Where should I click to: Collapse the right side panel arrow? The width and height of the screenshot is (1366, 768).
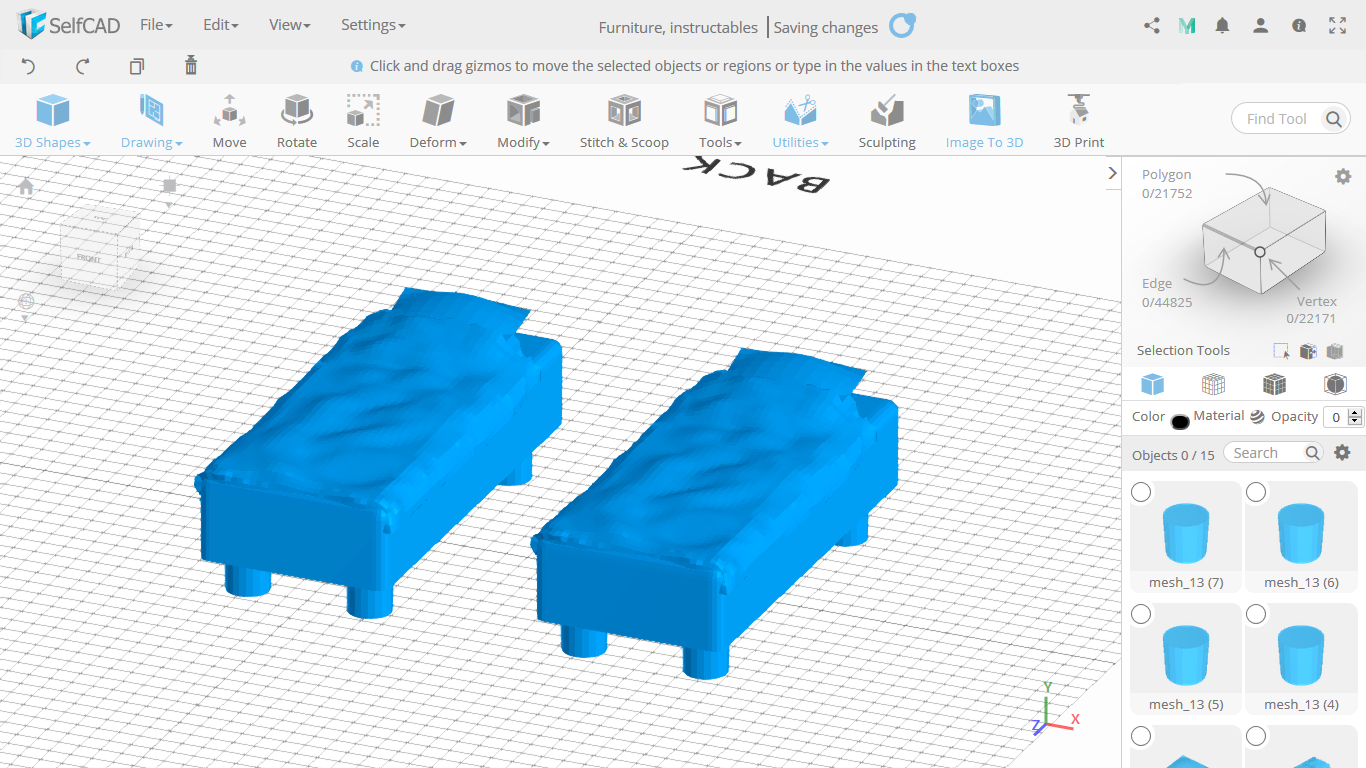point(1113,173)
